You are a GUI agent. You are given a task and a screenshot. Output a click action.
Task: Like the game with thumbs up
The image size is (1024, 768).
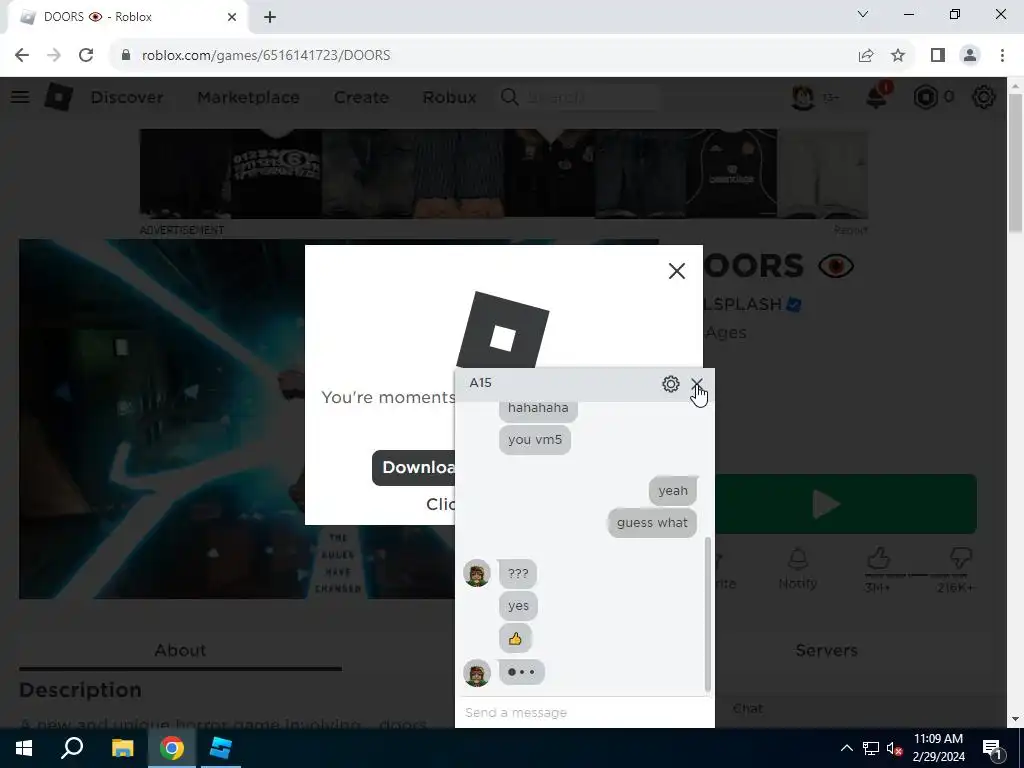coord(878,560)
